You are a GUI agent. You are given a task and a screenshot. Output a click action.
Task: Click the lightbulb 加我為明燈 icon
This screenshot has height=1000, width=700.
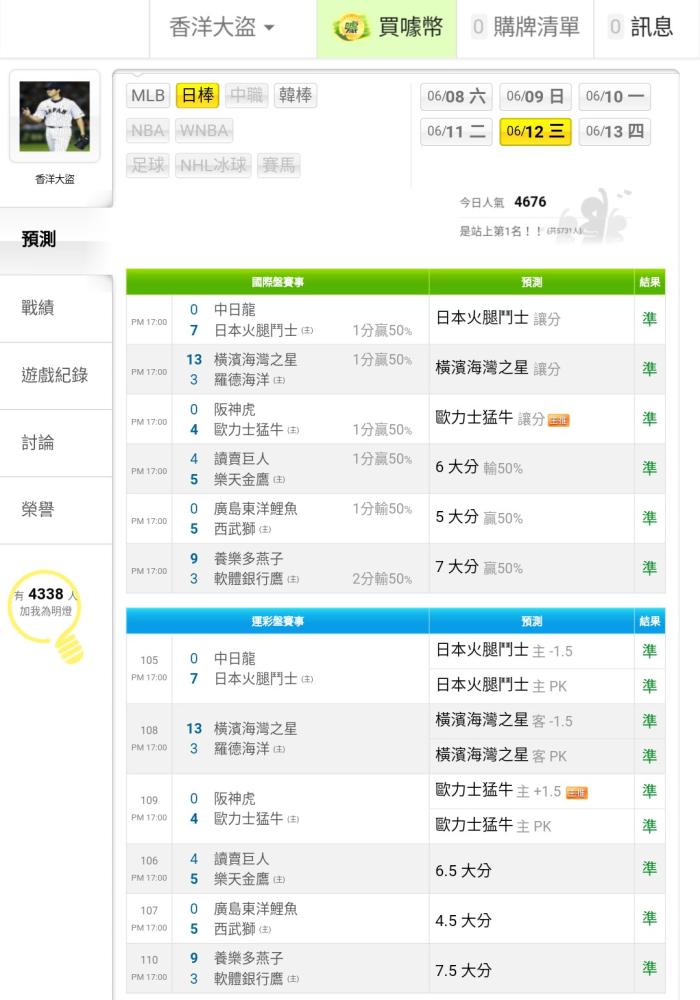coord(47,615)
